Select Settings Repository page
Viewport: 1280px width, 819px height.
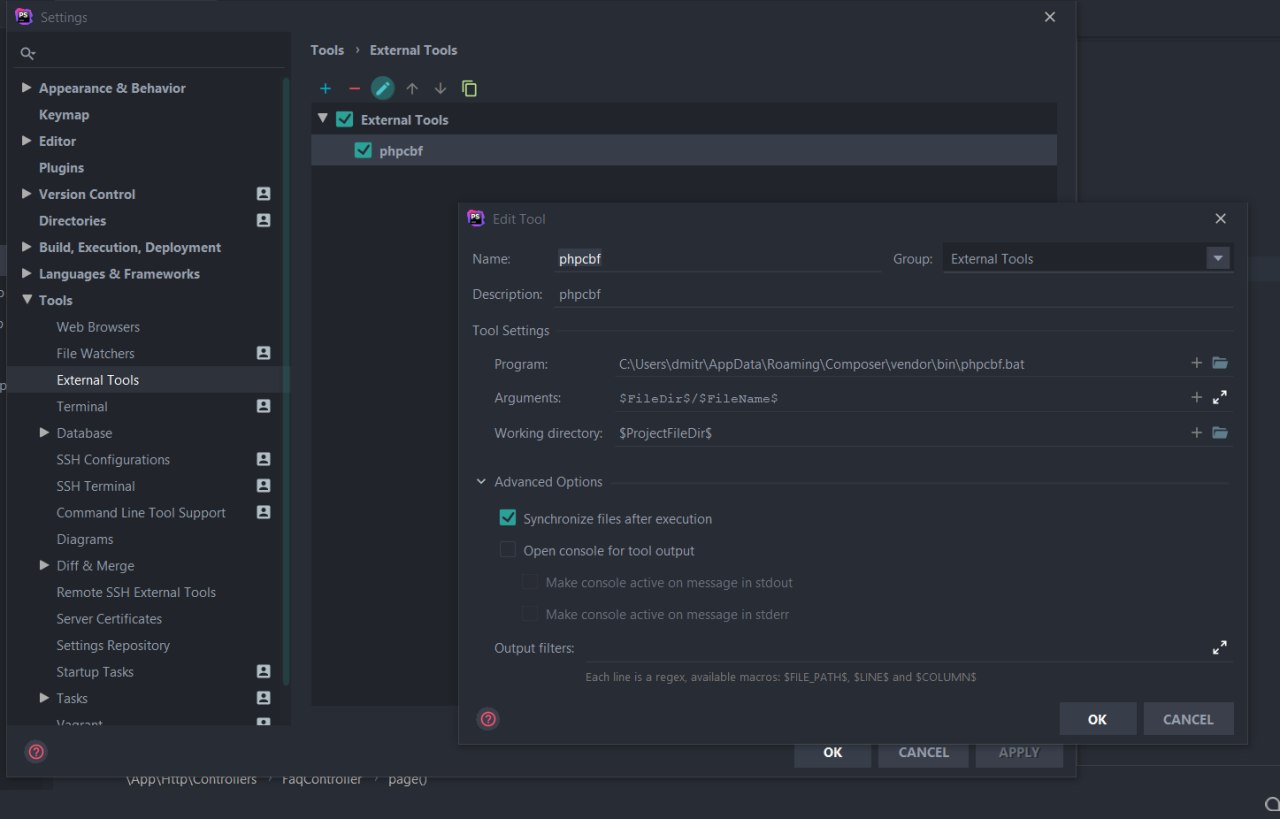113,645
